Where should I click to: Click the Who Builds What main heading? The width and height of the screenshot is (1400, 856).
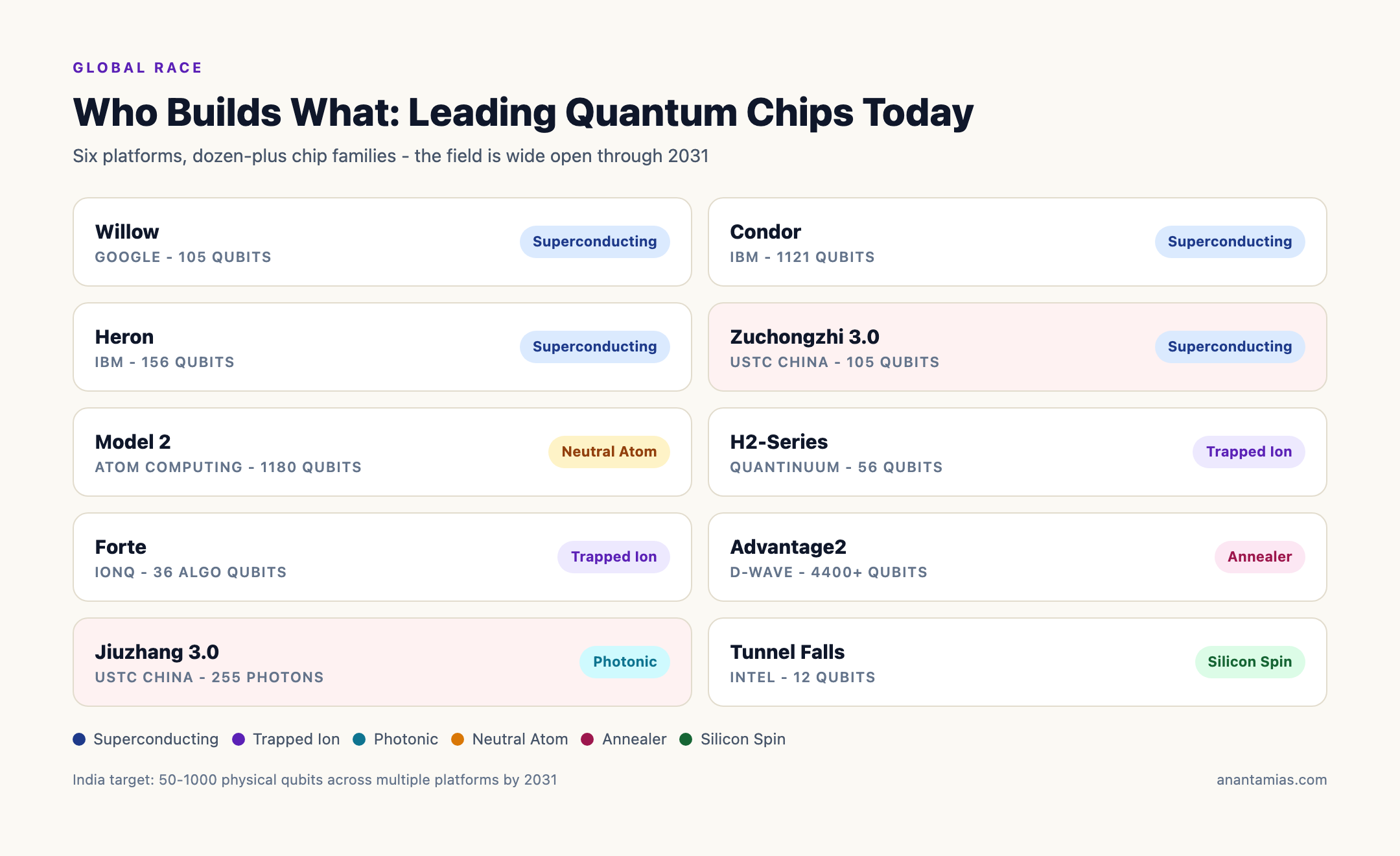click(523, 113)
